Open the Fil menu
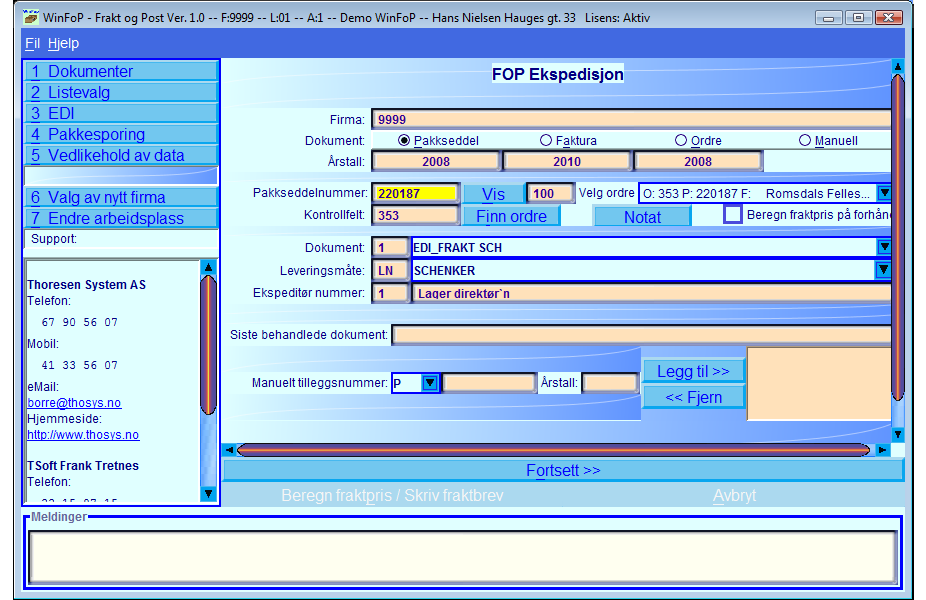Image resolution: width=926 pixels, height=600 pixels. [33, 43]
